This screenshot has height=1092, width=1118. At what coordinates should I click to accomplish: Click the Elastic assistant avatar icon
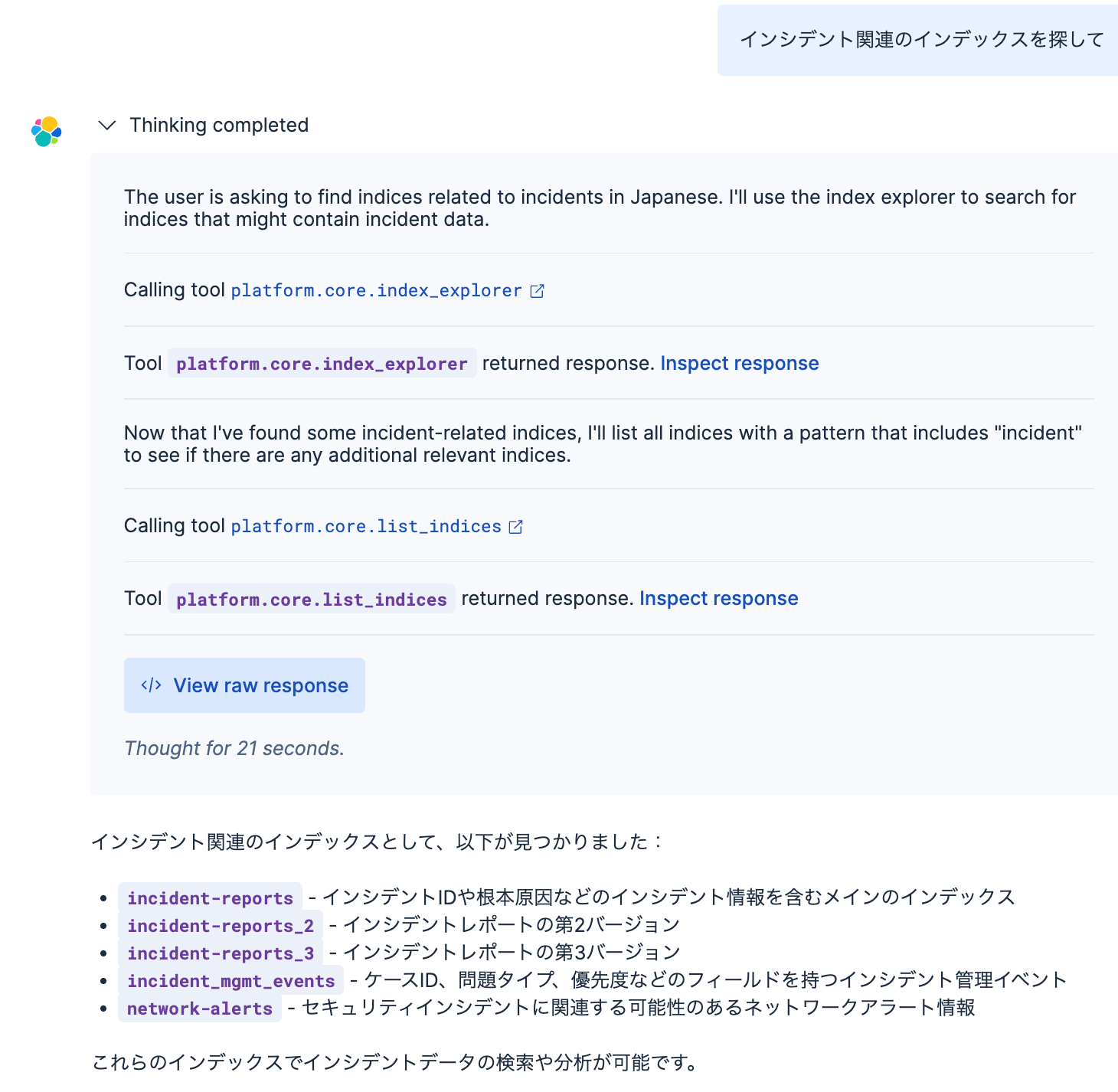(x=47, y=132)
